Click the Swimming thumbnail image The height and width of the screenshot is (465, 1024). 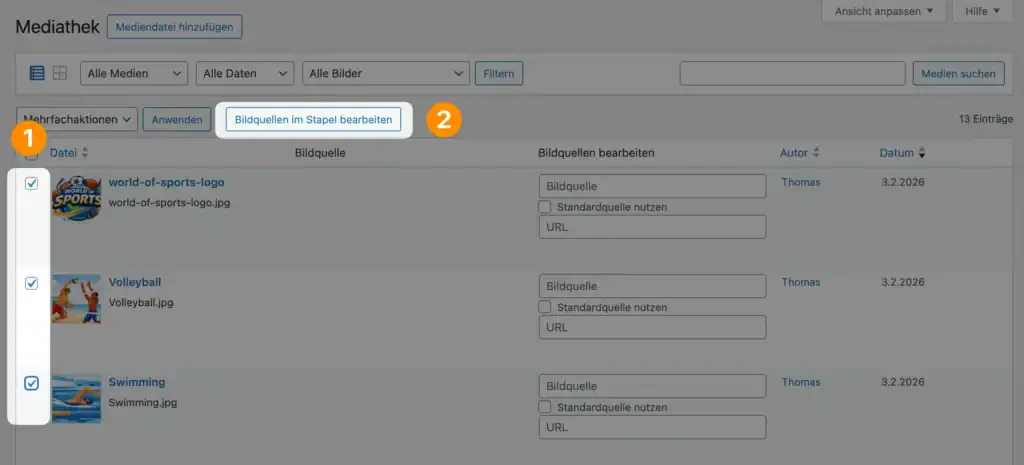(x=76, y=398)
